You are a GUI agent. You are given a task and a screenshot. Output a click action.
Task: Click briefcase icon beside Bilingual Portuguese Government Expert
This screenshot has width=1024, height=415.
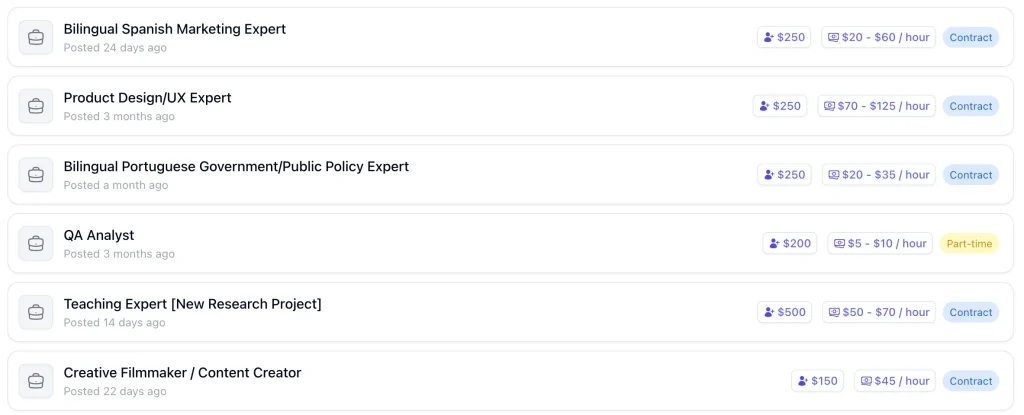pyautogui.click(x=36, y=175)
